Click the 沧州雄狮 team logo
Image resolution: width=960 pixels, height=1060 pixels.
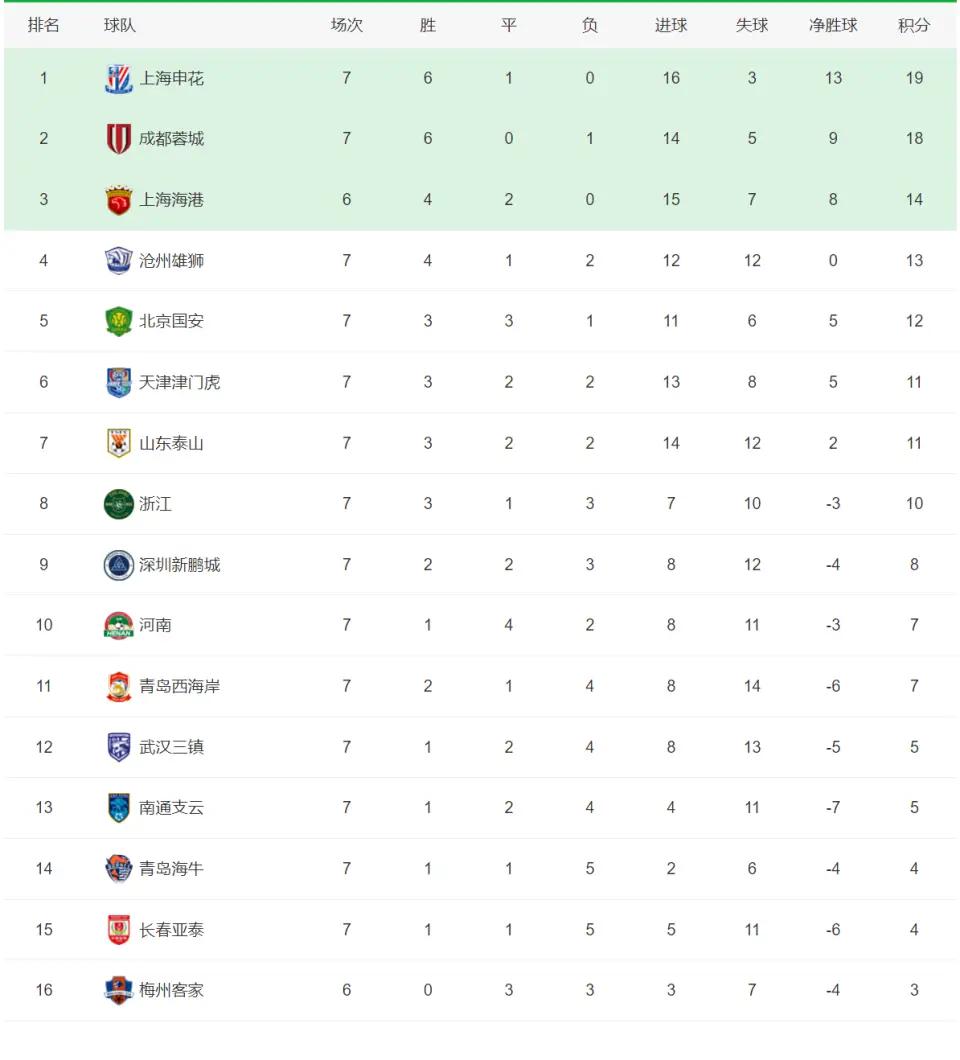click(x=119, y=260)
